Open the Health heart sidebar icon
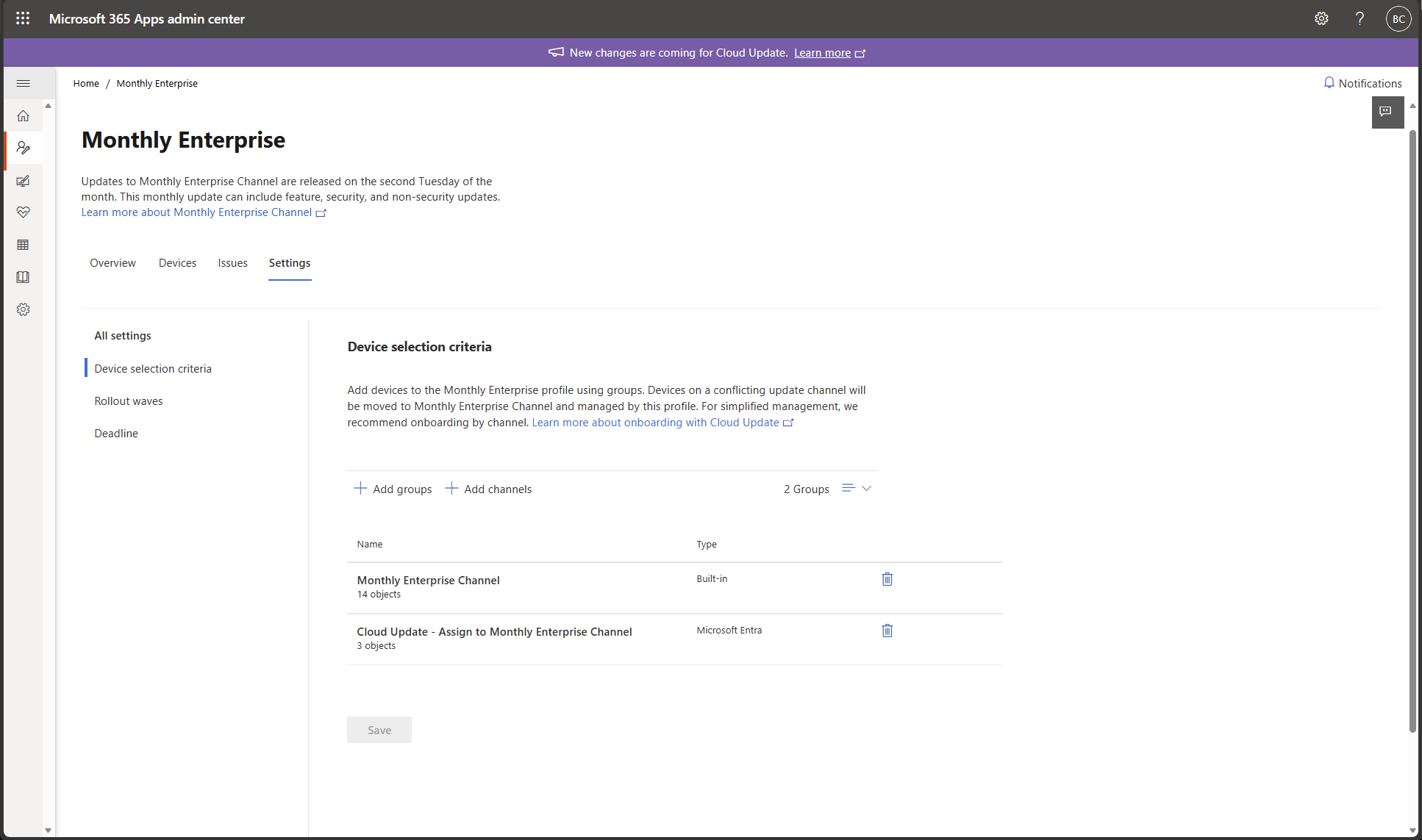The height and width of the screenshot is (840, 1422). coord(24,212)
